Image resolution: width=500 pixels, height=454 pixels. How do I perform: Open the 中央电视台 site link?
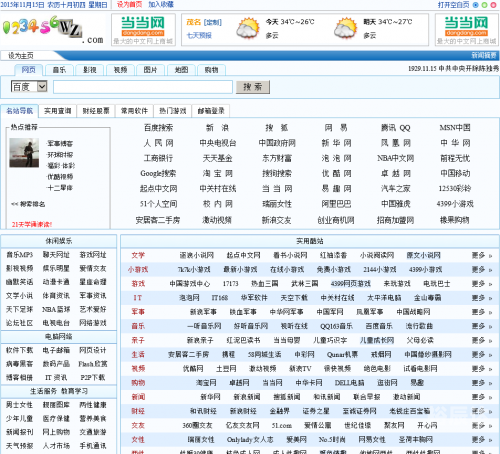[x=218, y=143]
